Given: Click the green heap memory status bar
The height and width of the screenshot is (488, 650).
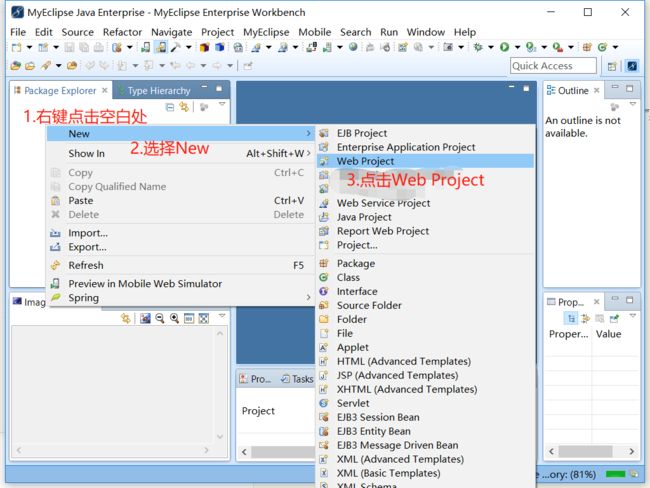Looking at the screenshot, I should pyautogui.click(x=615, y=474).
